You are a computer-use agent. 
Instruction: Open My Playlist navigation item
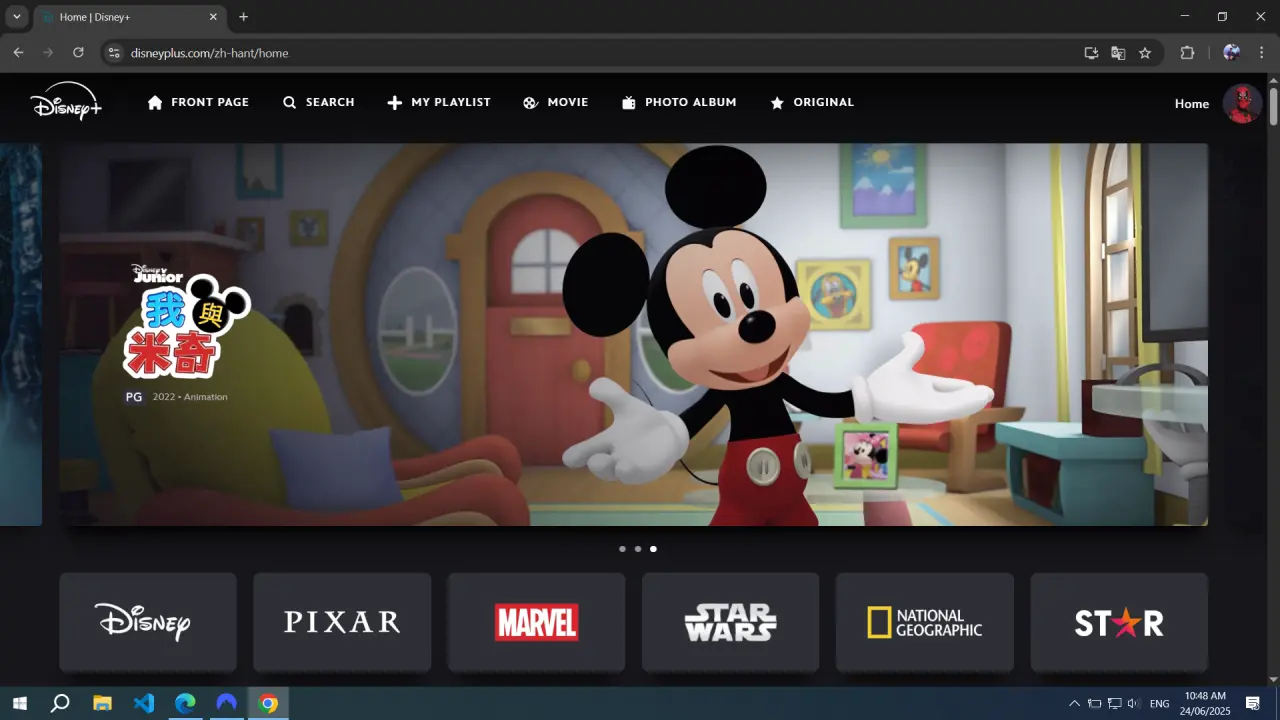point(439,102)
